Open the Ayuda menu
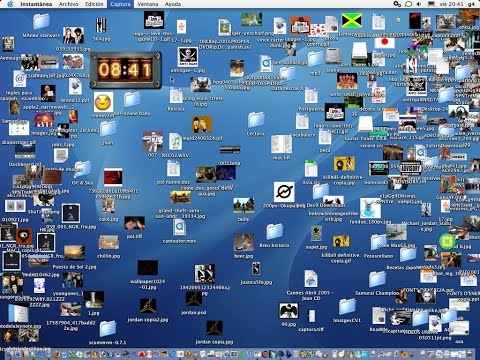Viewport: 480px width, 360px height. (x=173, y=4)
